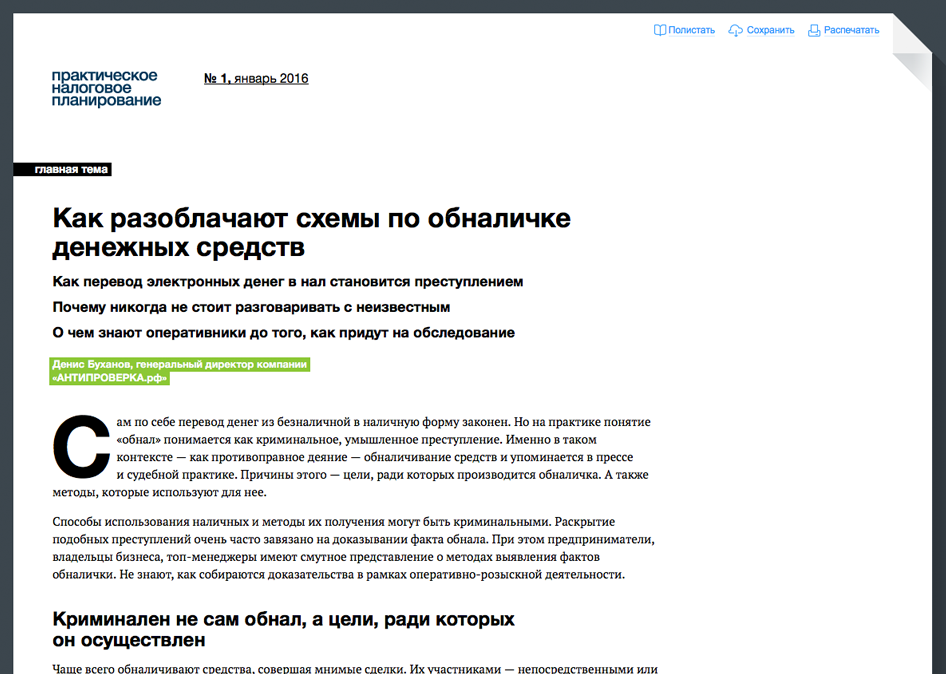Click the cloud download icon beside Сохранить
This screenshot has width=946, height=674.
click(735, 30)
